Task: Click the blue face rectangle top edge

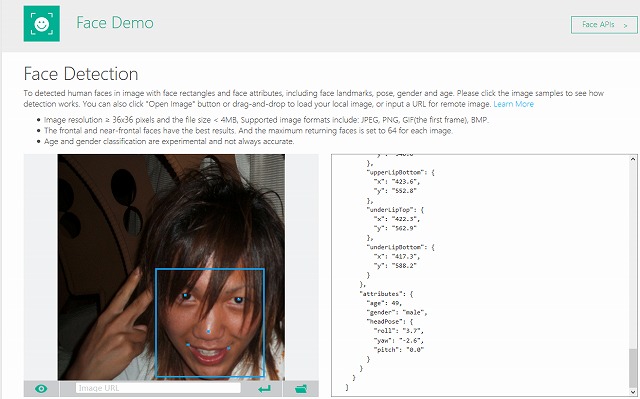Action: click(x=210, y=269)
